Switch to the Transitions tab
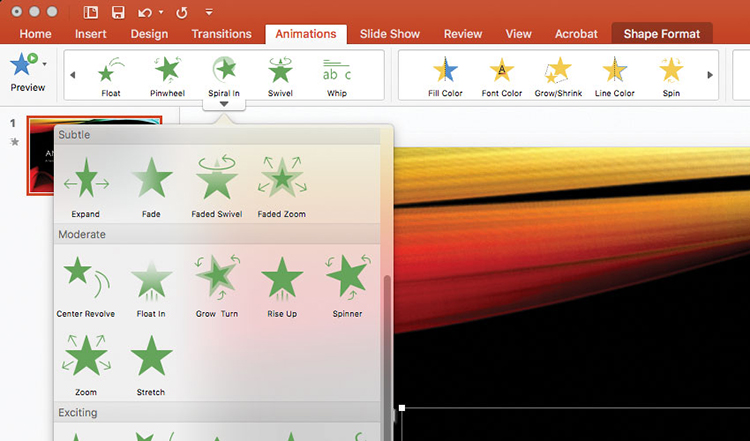Image resolution: width=750 pixels, height=441 pixels. coord(221,34)
